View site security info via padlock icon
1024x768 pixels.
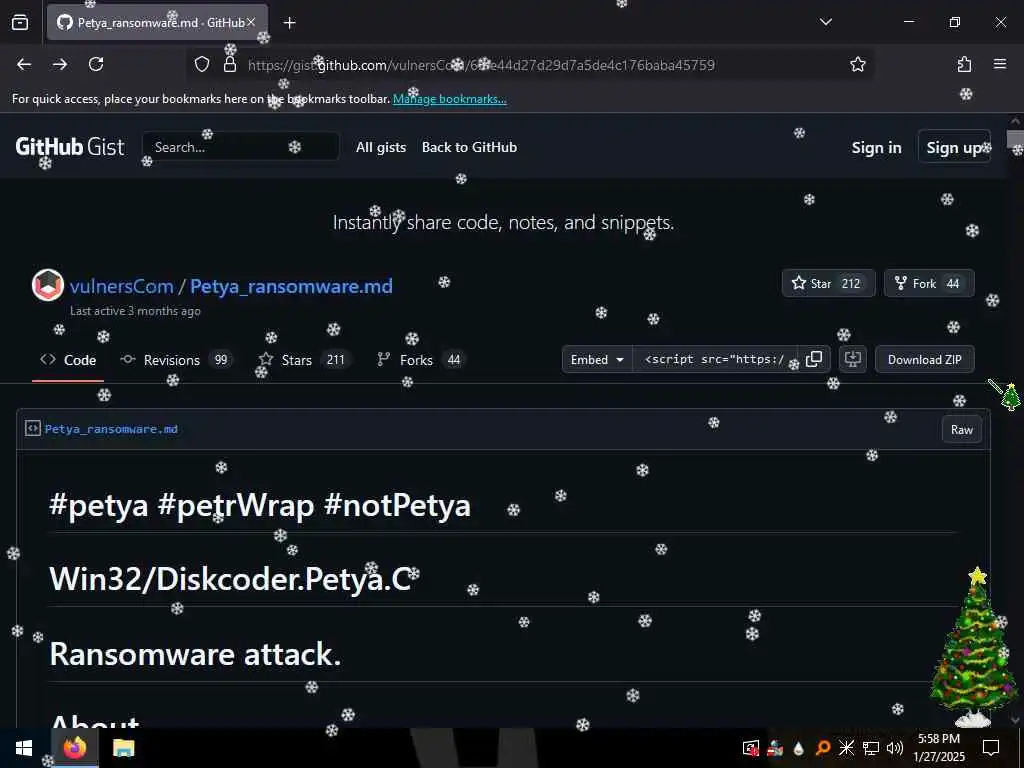tap(229, 64)
